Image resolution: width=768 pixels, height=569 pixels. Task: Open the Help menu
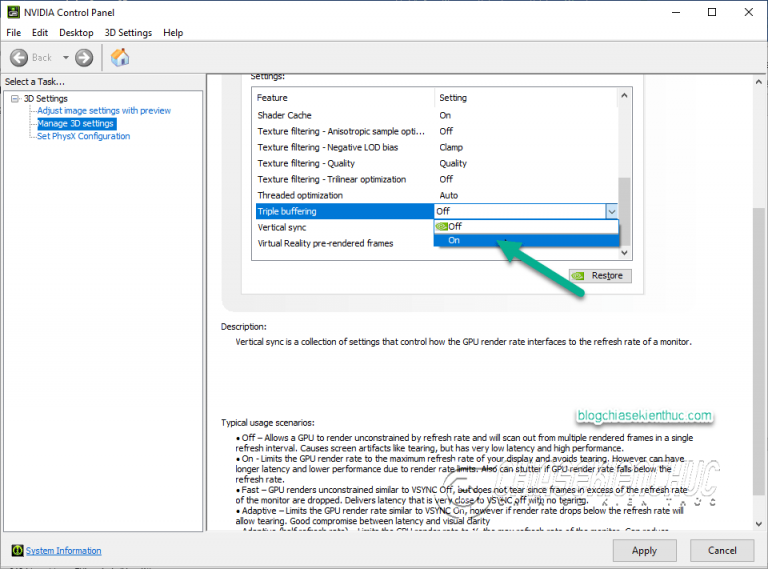point(173,33)
